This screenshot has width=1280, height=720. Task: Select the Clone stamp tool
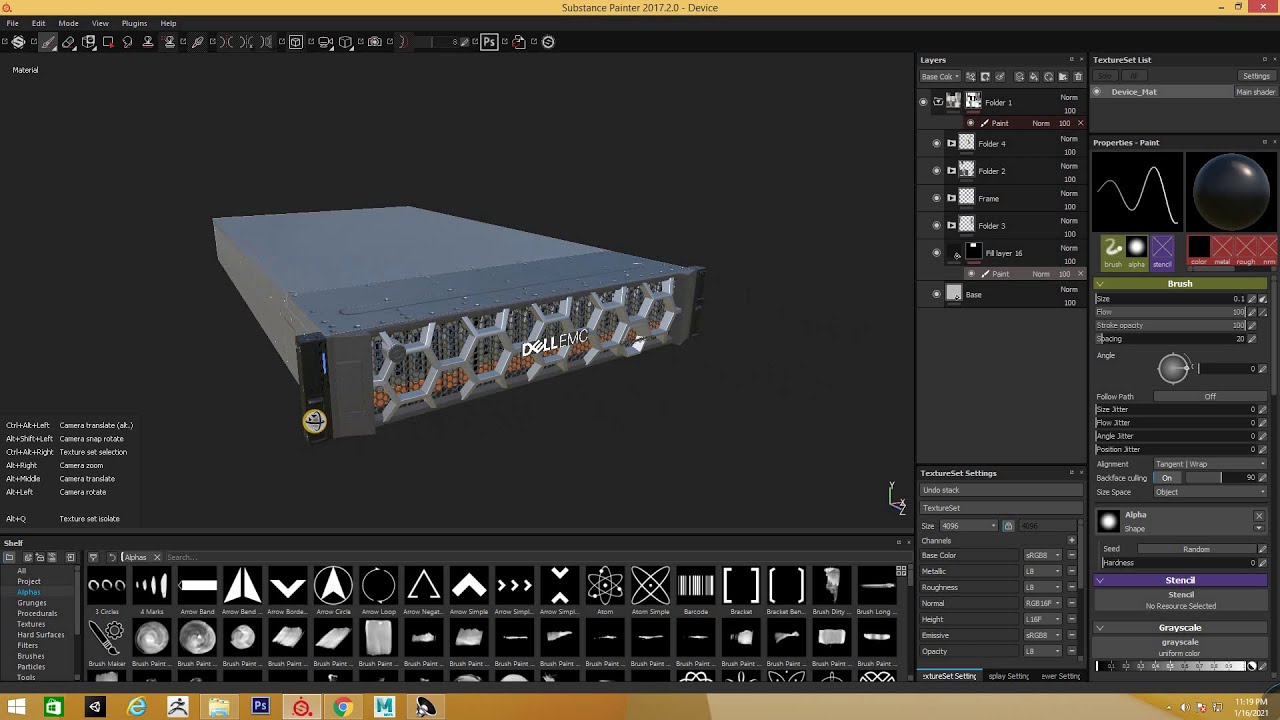pyautogui.click(x=148, y=42)
